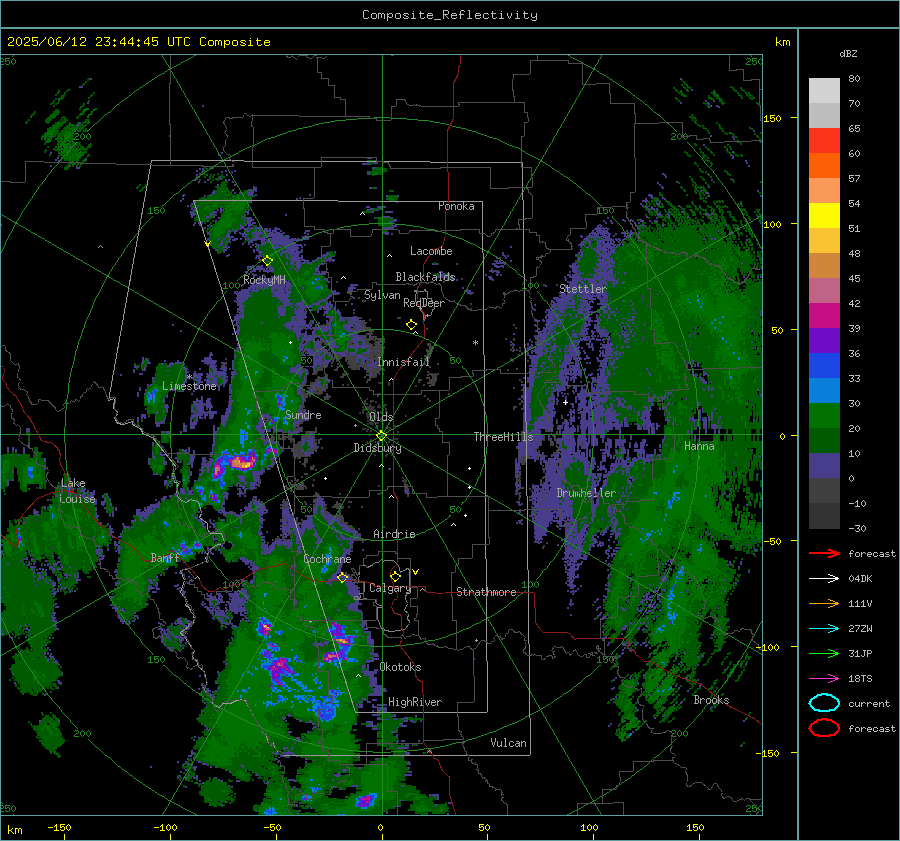Click the yellow radar-site diamond at Didsbury

coord(381,436)
